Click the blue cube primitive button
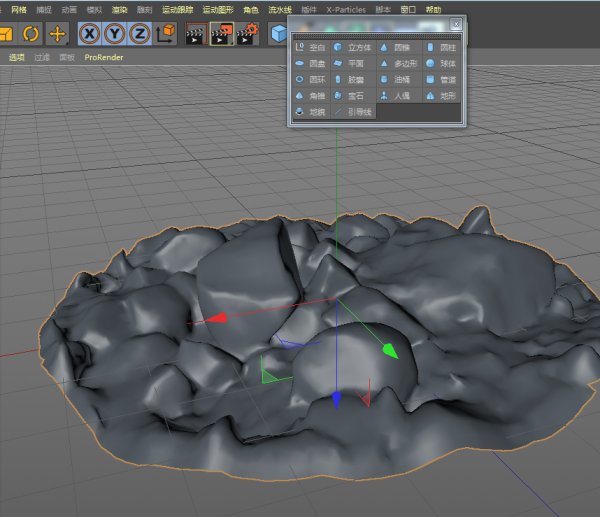This screenshot has height=517, width=600. (x=278, y=34)
